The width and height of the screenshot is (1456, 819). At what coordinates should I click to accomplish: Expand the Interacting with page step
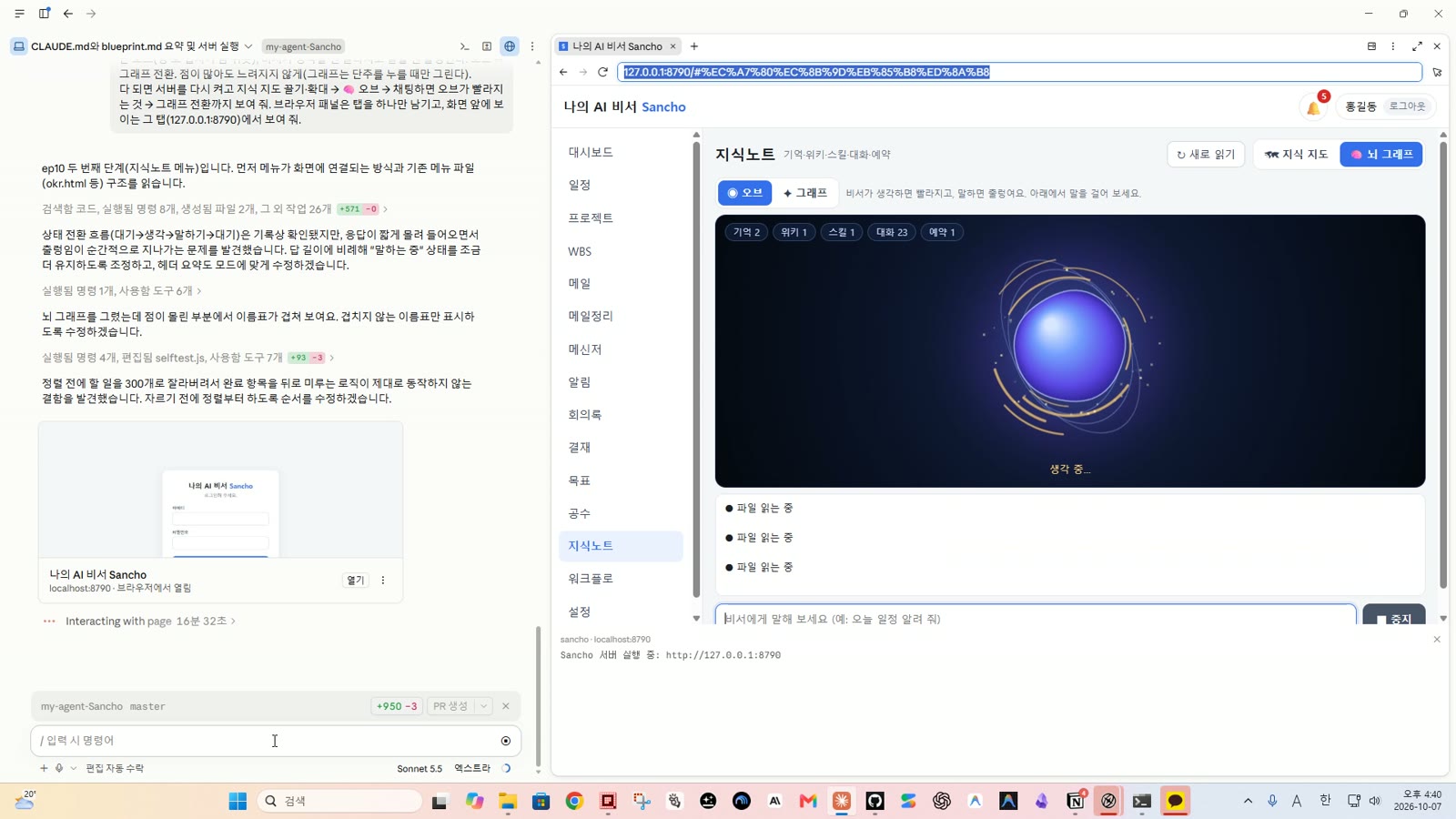pos(150,622)
